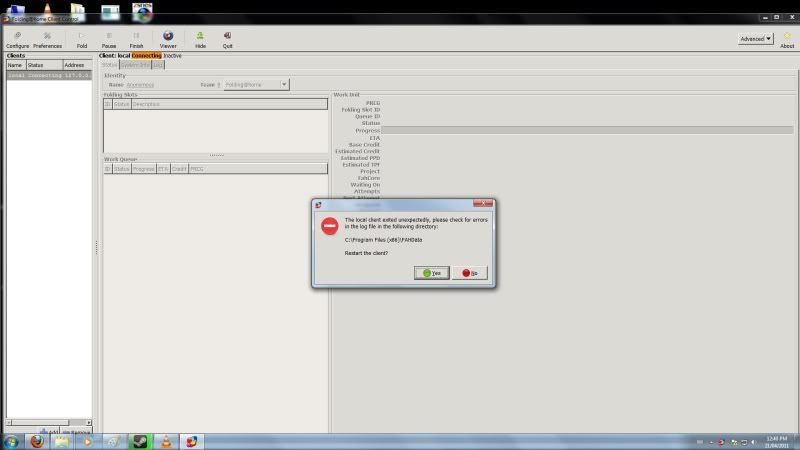This screenshot has width=800, height=450.
Task: Open the About icon at top right
Action: pyautogui.click(x=787, y=39)
